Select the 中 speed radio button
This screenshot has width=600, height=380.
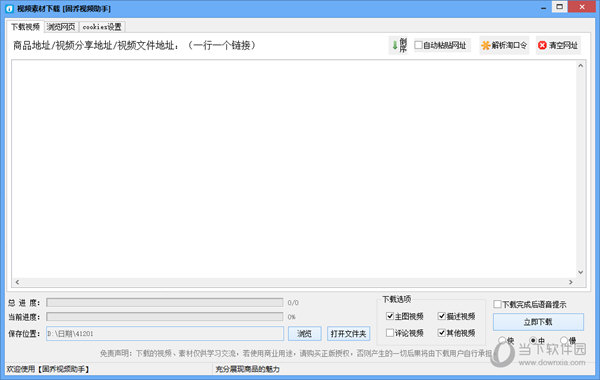coord(533,340)
